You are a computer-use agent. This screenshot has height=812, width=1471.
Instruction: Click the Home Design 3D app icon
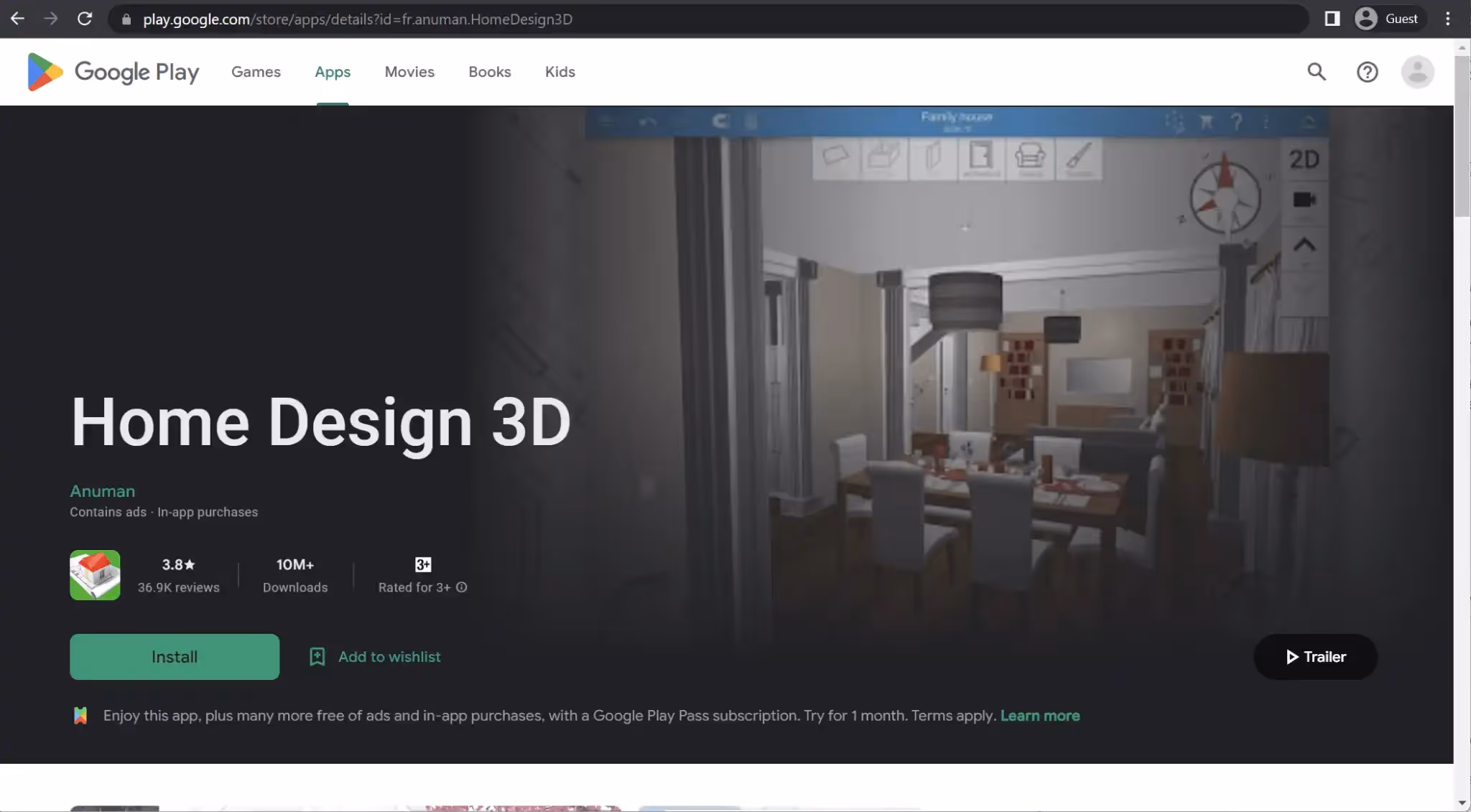click(94, 574)
